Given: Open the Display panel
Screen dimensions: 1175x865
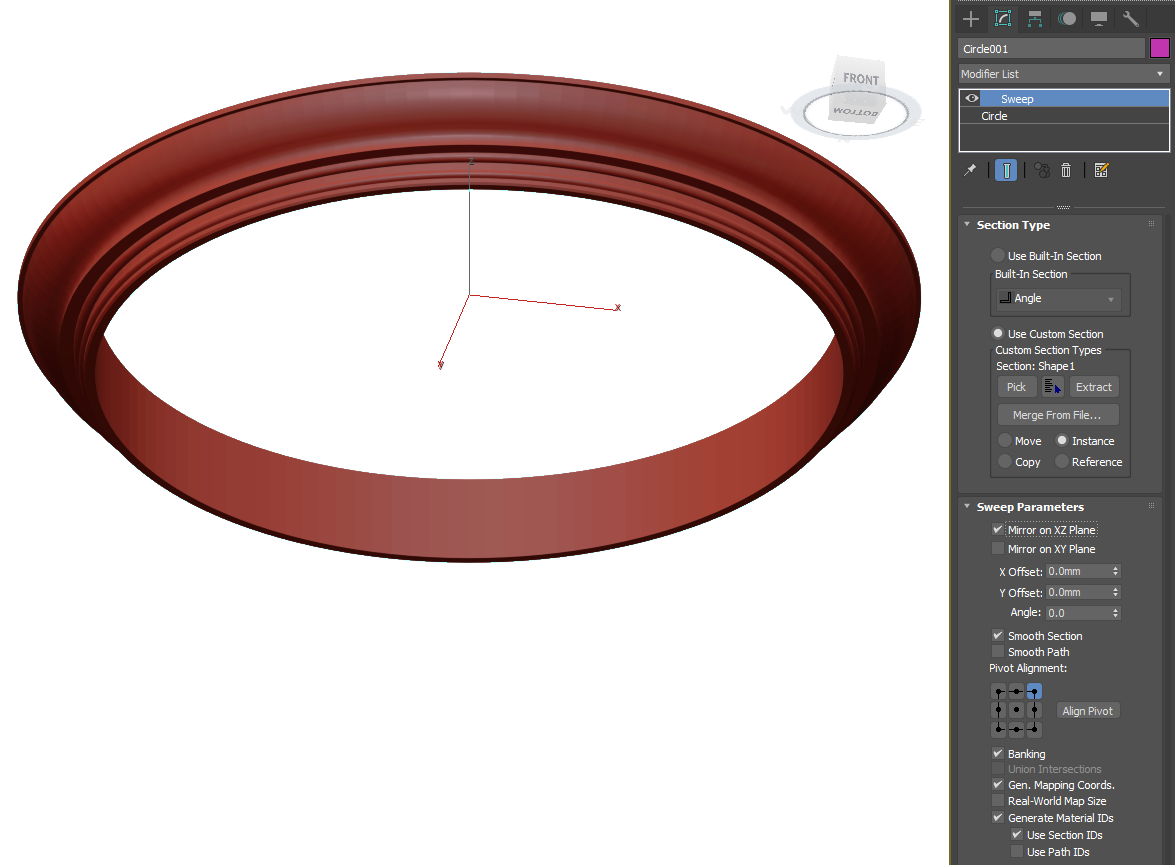Looking at the screenshot, I should pyautogui.click(x=1098, y=18).
